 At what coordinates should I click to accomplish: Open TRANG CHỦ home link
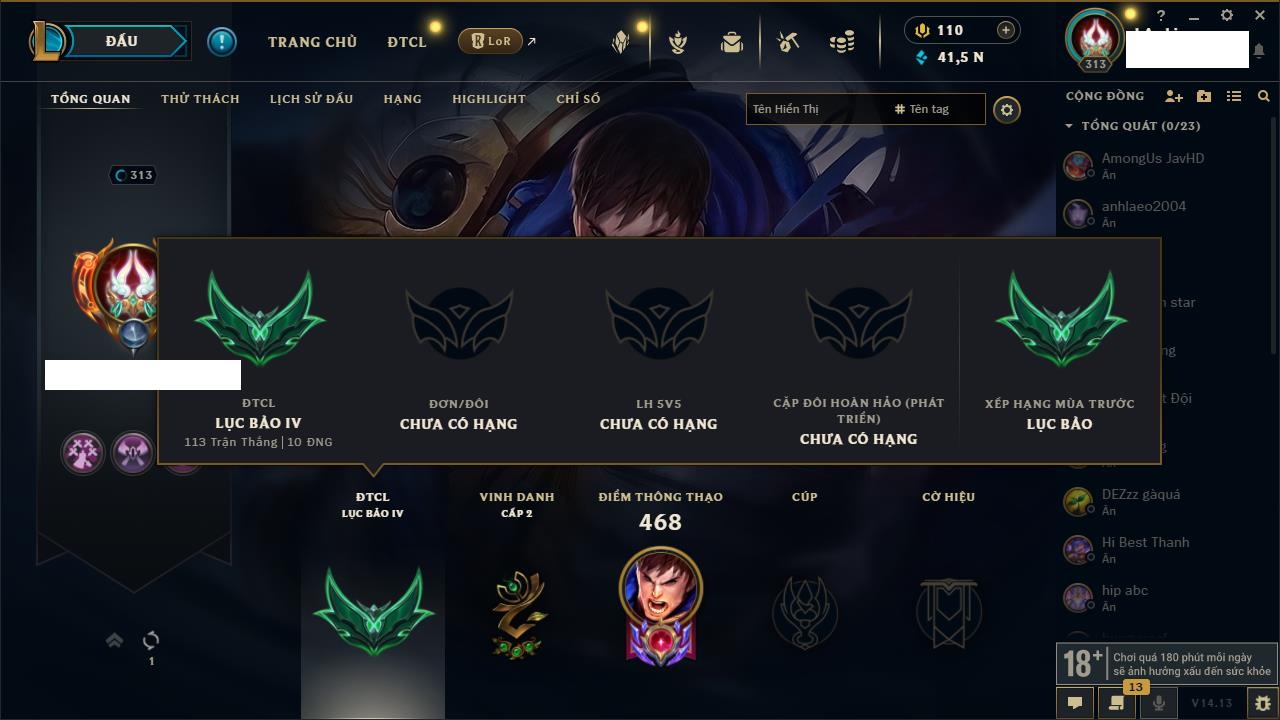[x=312, y=42]
